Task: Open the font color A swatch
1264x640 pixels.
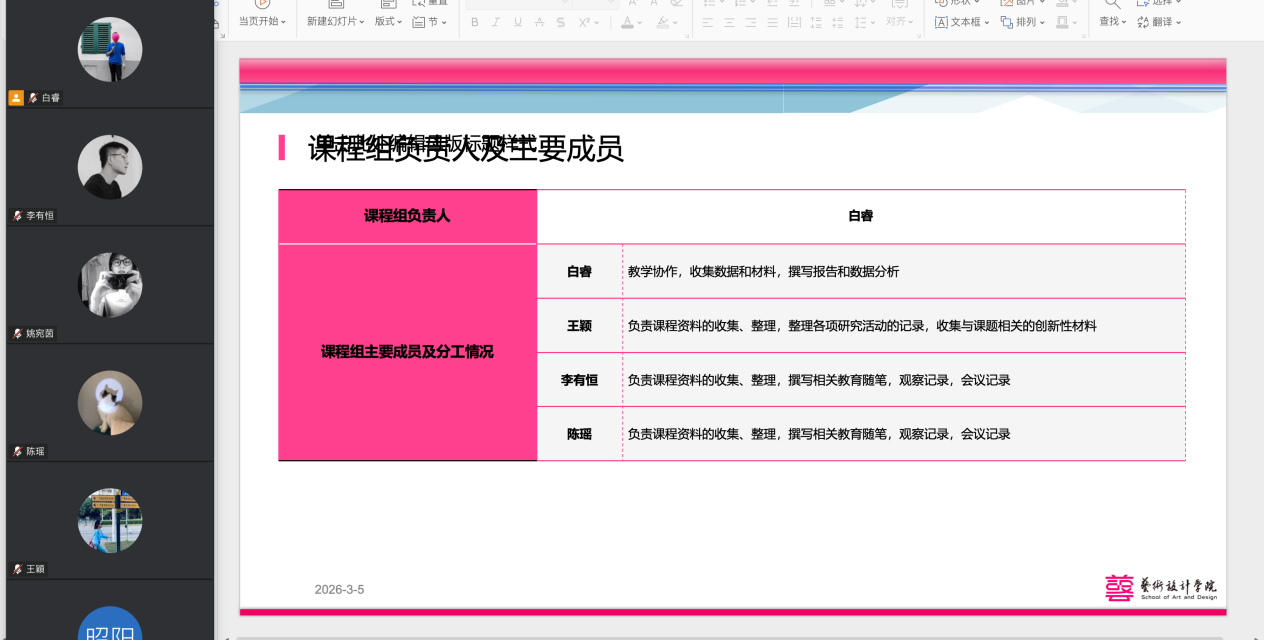Action: [x=628, y=22]
